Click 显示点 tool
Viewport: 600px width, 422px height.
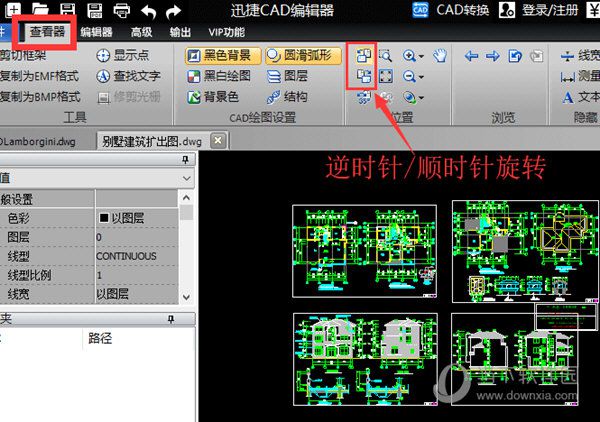pos(122,55)
